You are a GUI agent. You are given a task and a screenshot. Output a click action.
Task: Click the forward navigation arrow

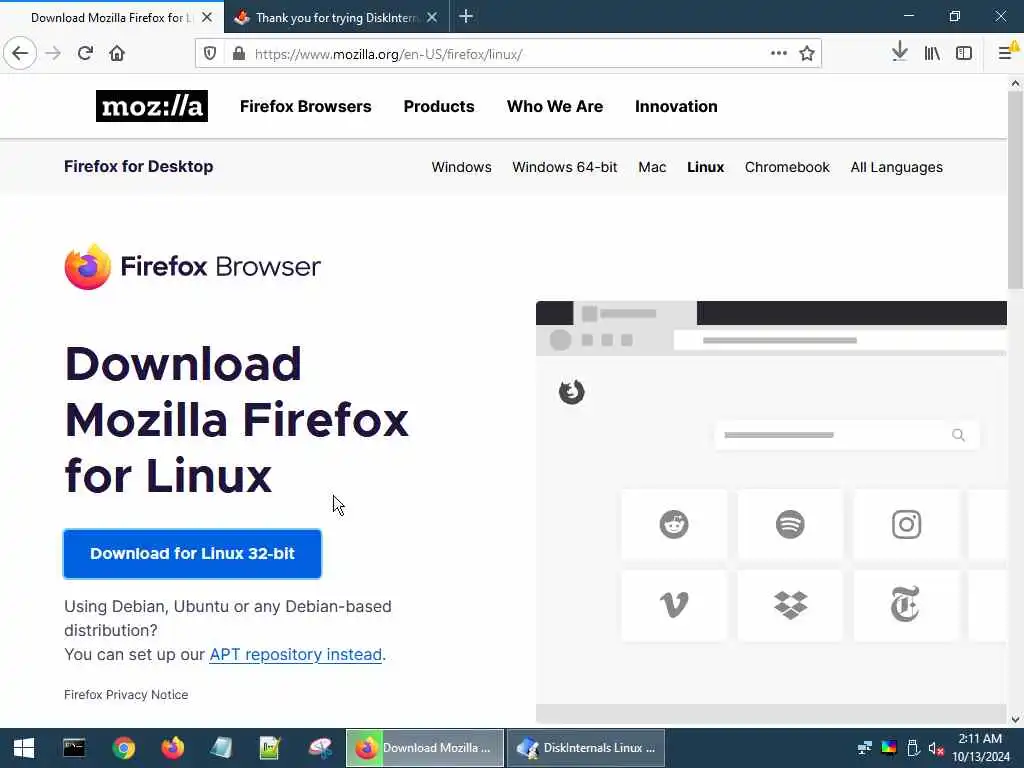(53, 53)
